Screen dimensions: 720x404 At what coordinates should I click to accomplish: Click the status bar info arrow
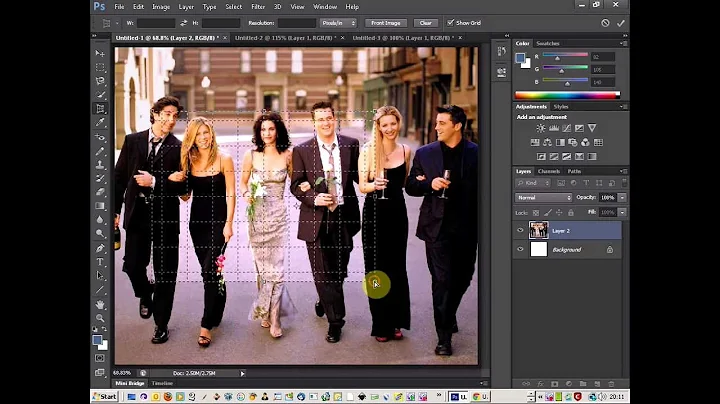tap(242, 373)
